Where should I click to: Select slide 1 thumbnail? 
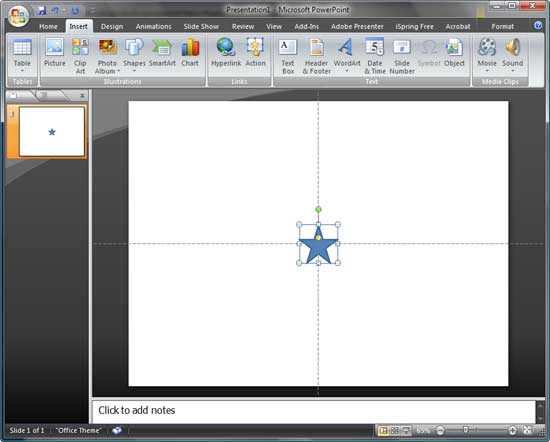point(52,132)
